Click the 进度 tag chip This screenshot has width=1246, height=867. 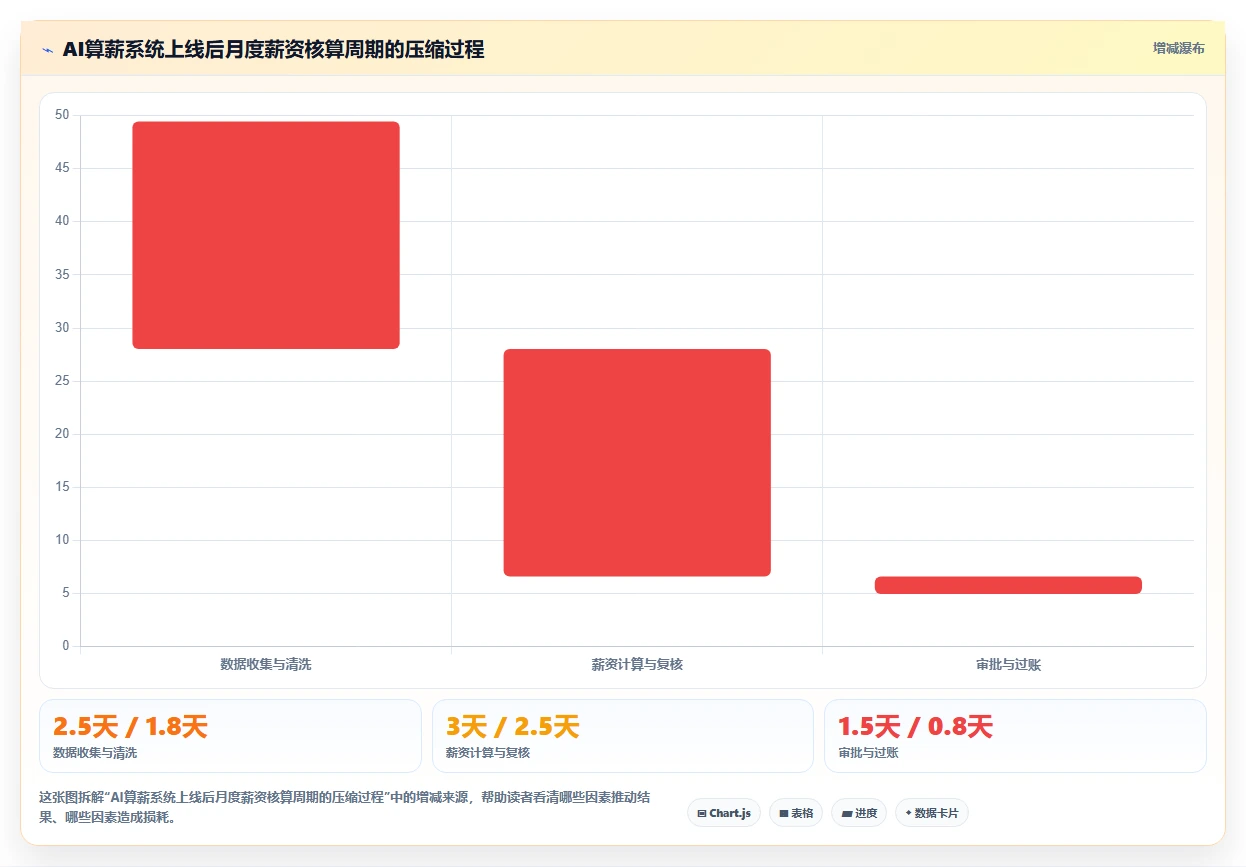pyautogui.click(x=859, y=813)
